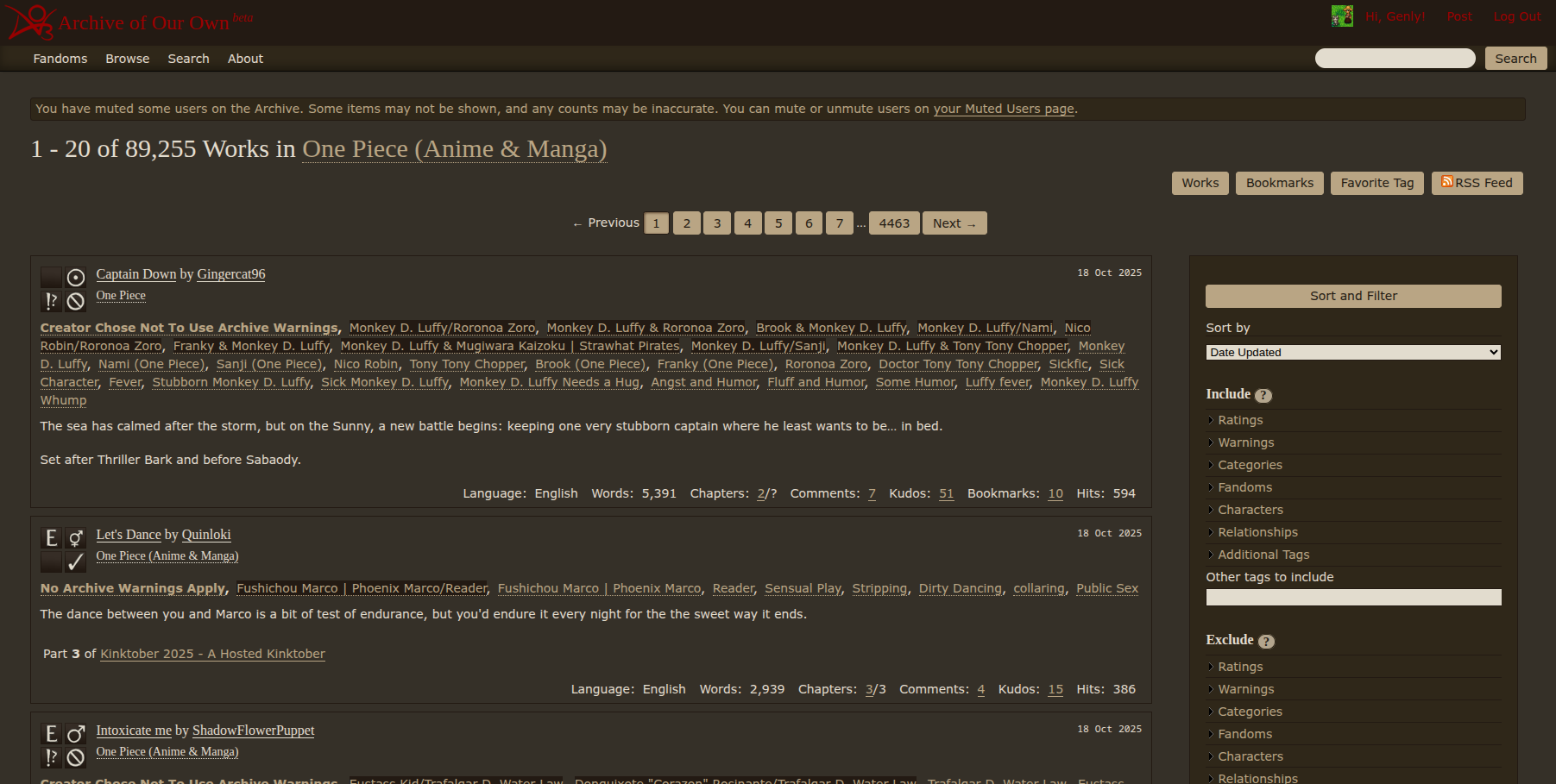Focus the Other tags to include field
The image size is (1556, 784).
click(x=1352, y=598)
